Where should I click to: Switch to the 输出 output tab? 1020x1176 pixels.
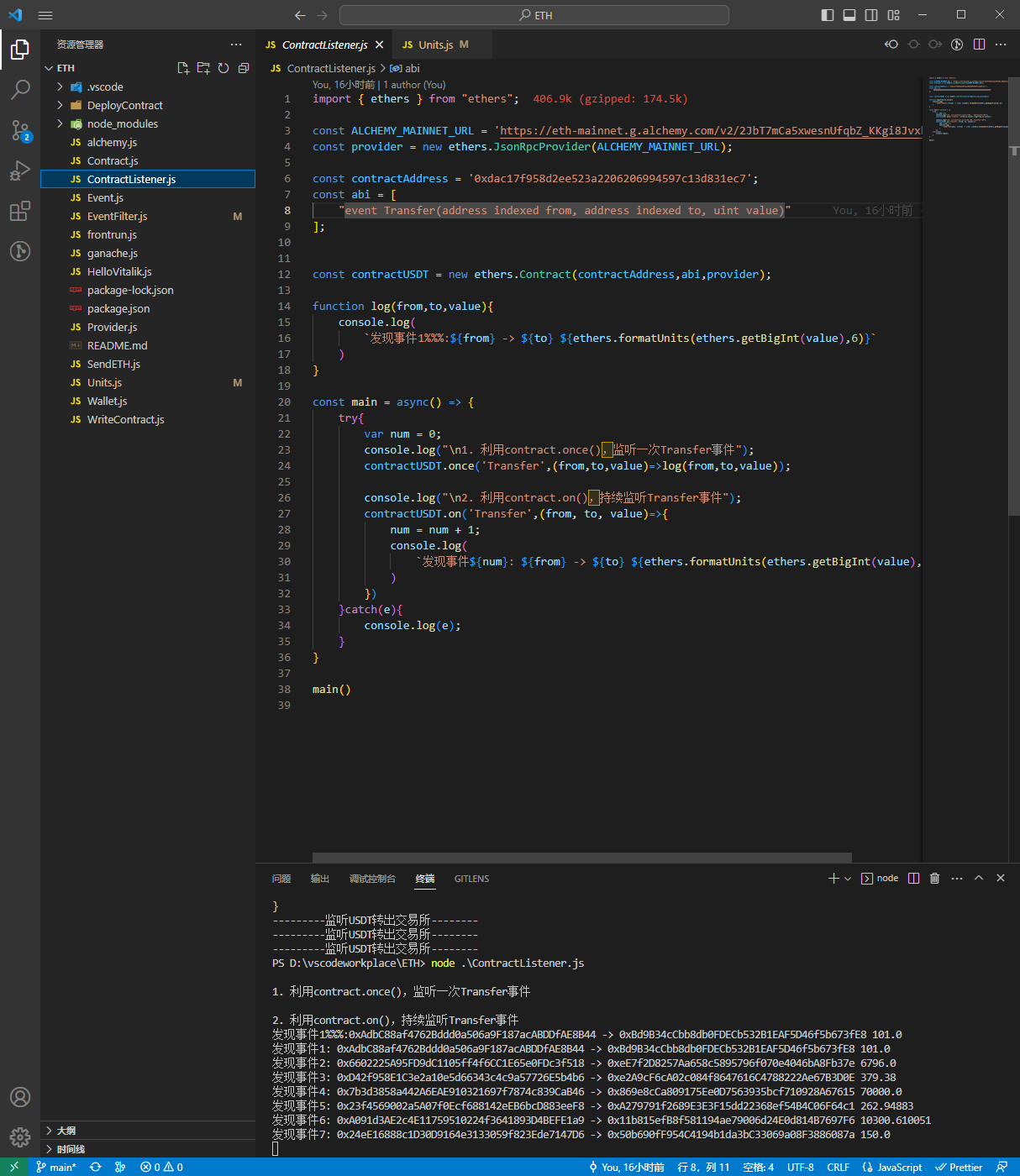tap(320, 879)
